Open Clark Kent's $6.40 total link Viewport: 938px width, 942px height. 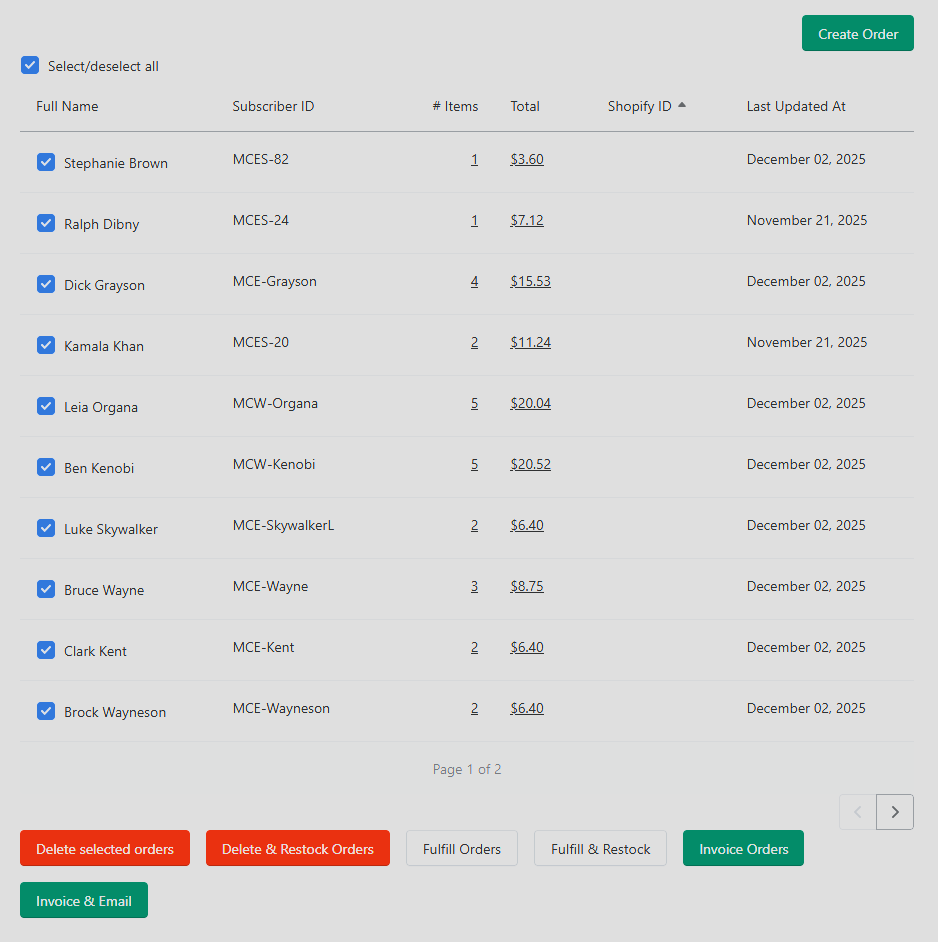pyautogui.click(x=527, y=647)
